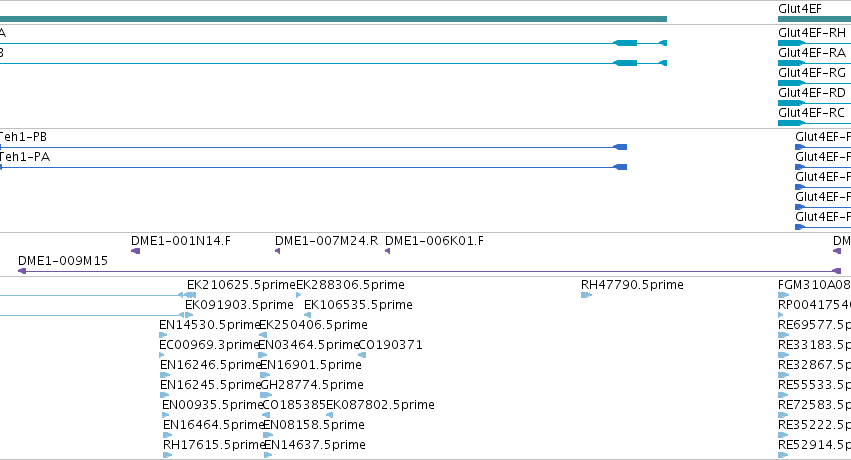Click the EN16464.5prime EST label
The image size is (851, 460).
[x=213, y=425]
